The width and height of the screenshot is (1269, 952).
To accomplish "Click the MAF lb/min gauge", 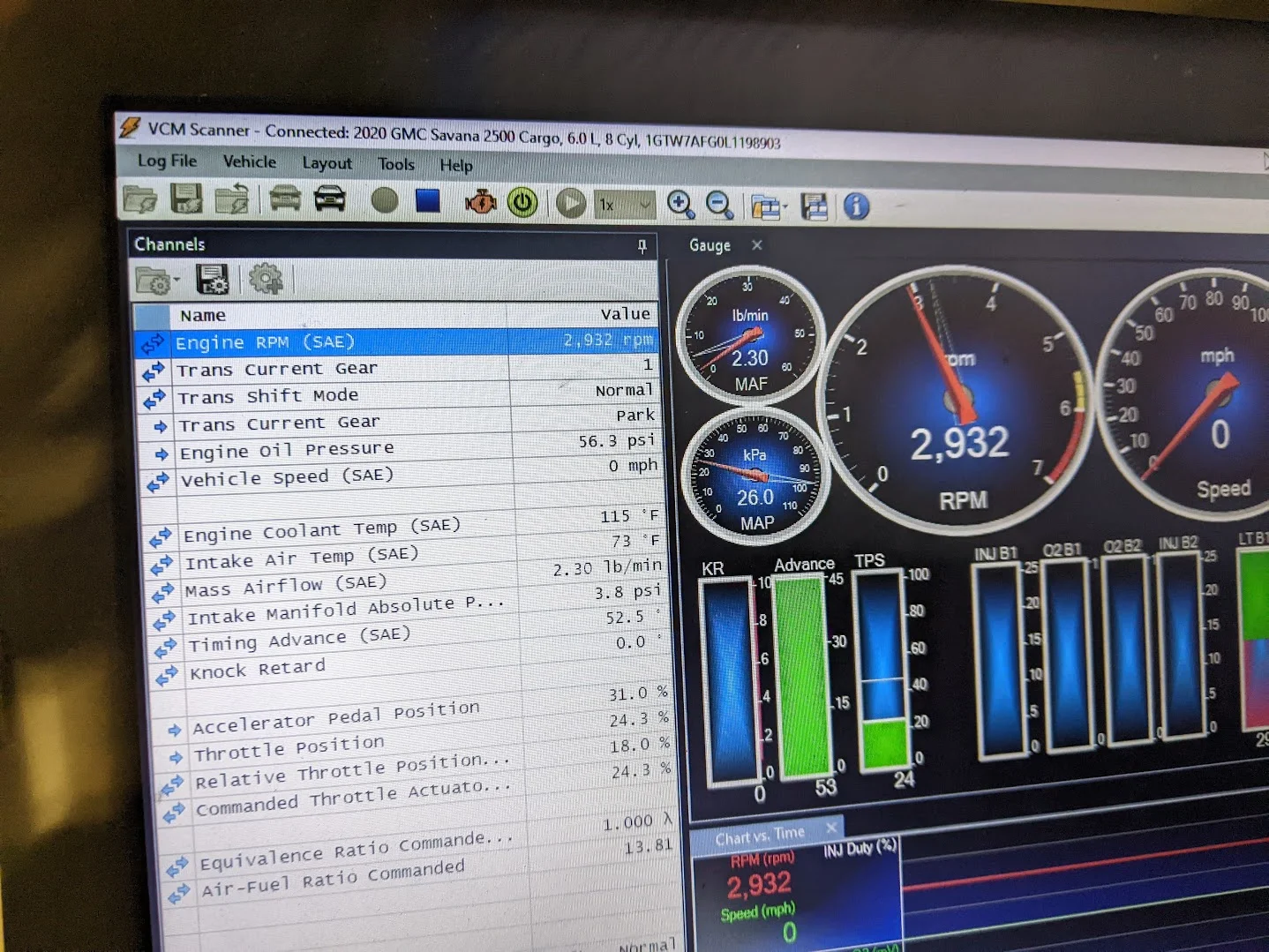I will point(750,335).
